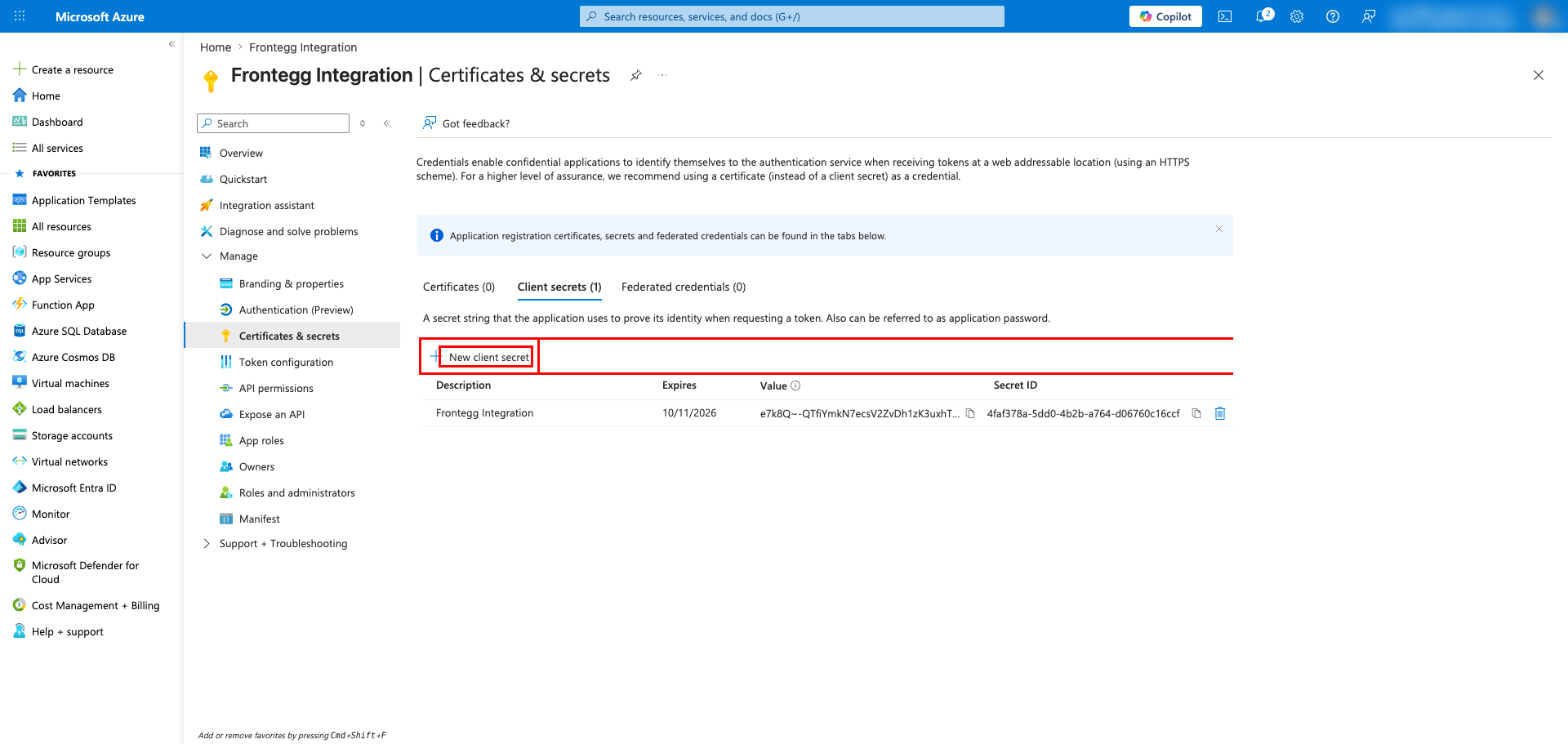The image size is (1568, 744).
Task: Open the notifications bell
Action: coord(1263,16)
